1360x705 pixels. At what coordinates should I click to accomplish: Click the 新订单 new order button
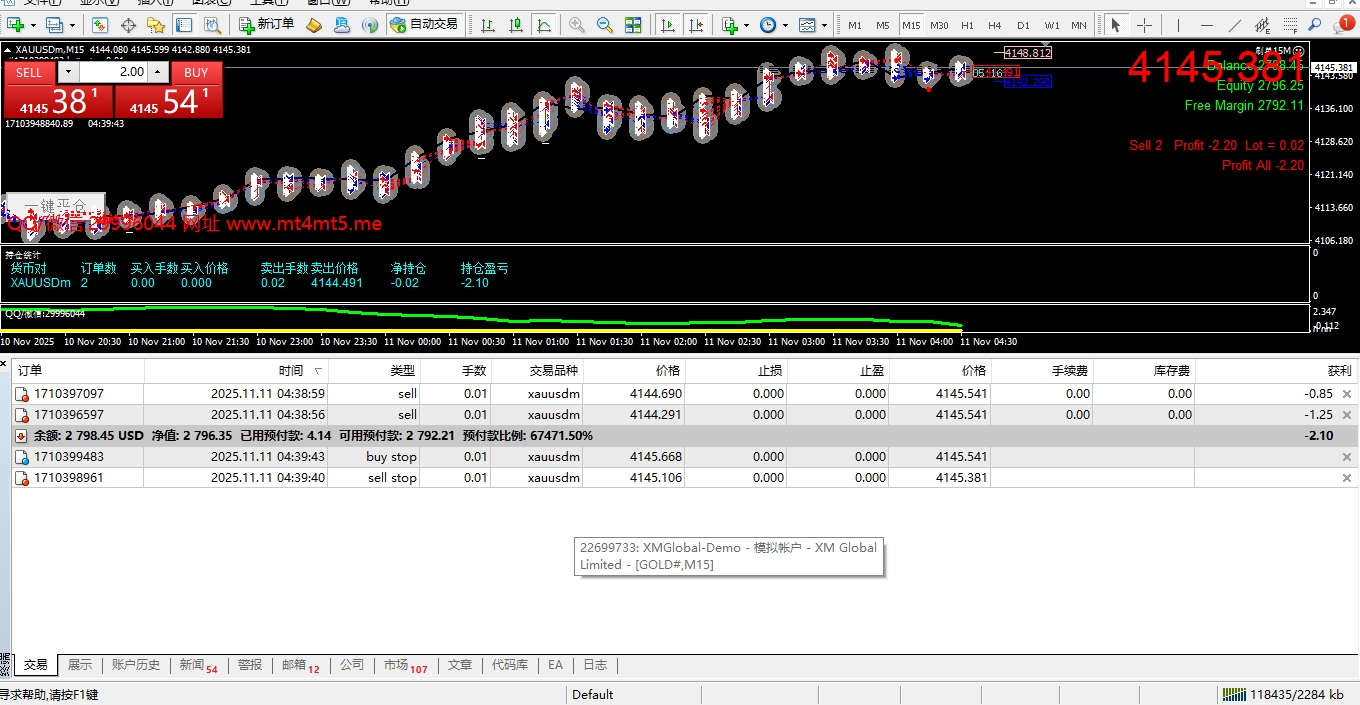pyautogui.click(x=266, y=24)
